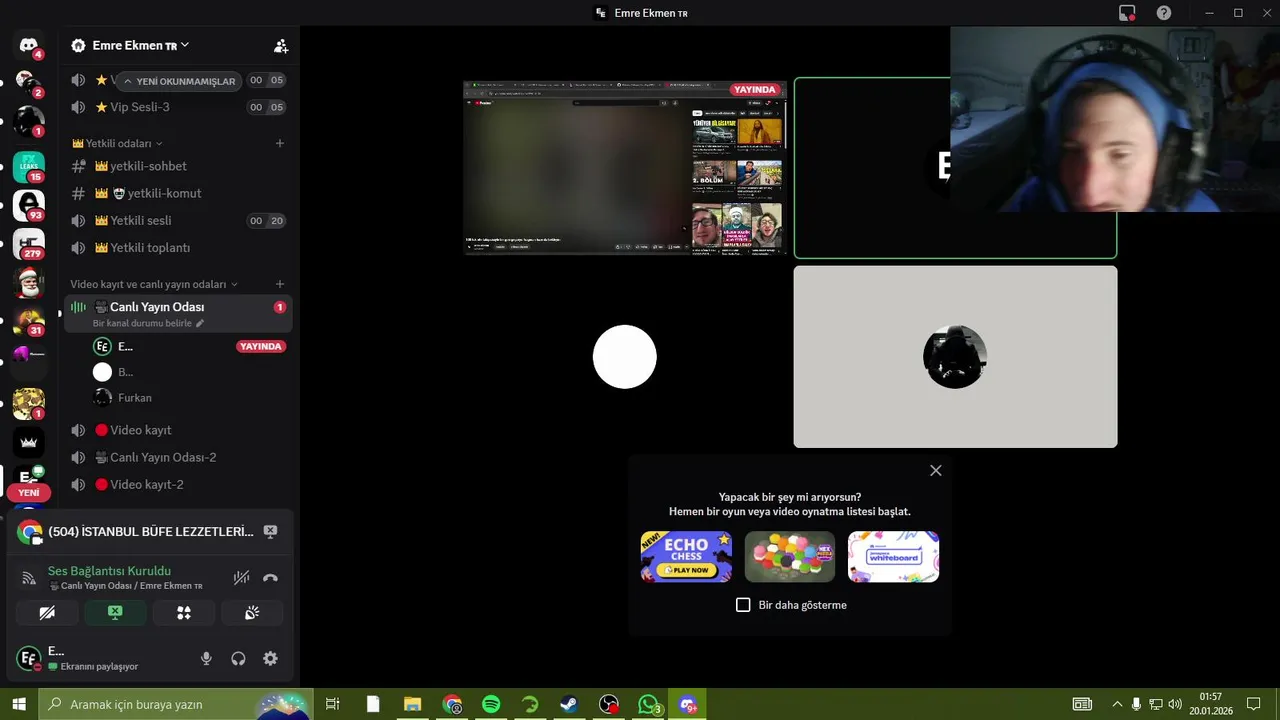Open the yetkili-komut text channel

(x=178, y=193)
